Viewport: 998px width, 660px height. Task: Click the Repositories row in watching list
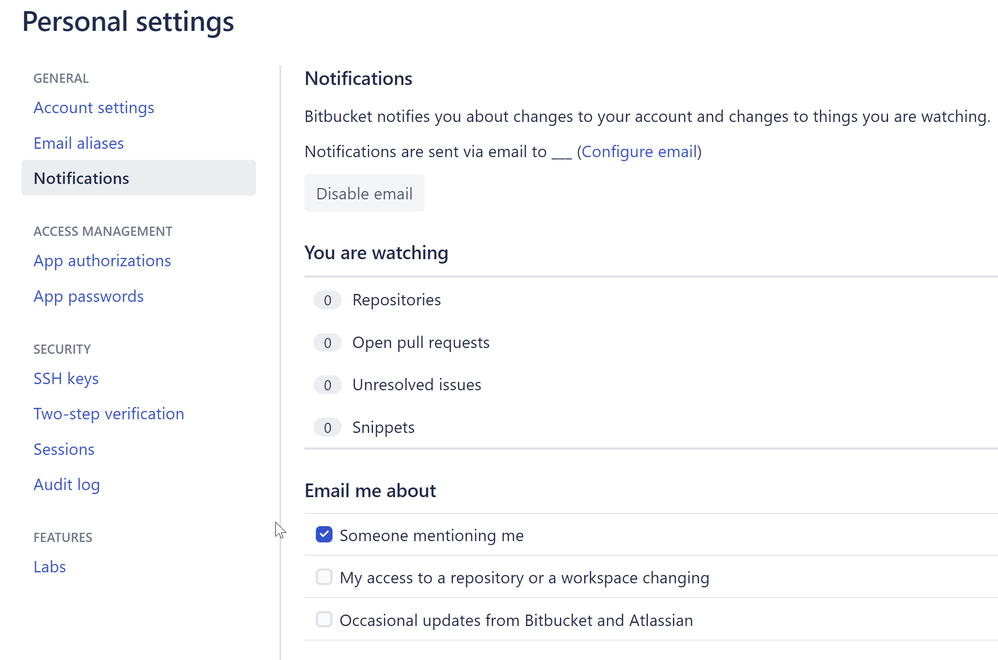click(x=396, y=300)
